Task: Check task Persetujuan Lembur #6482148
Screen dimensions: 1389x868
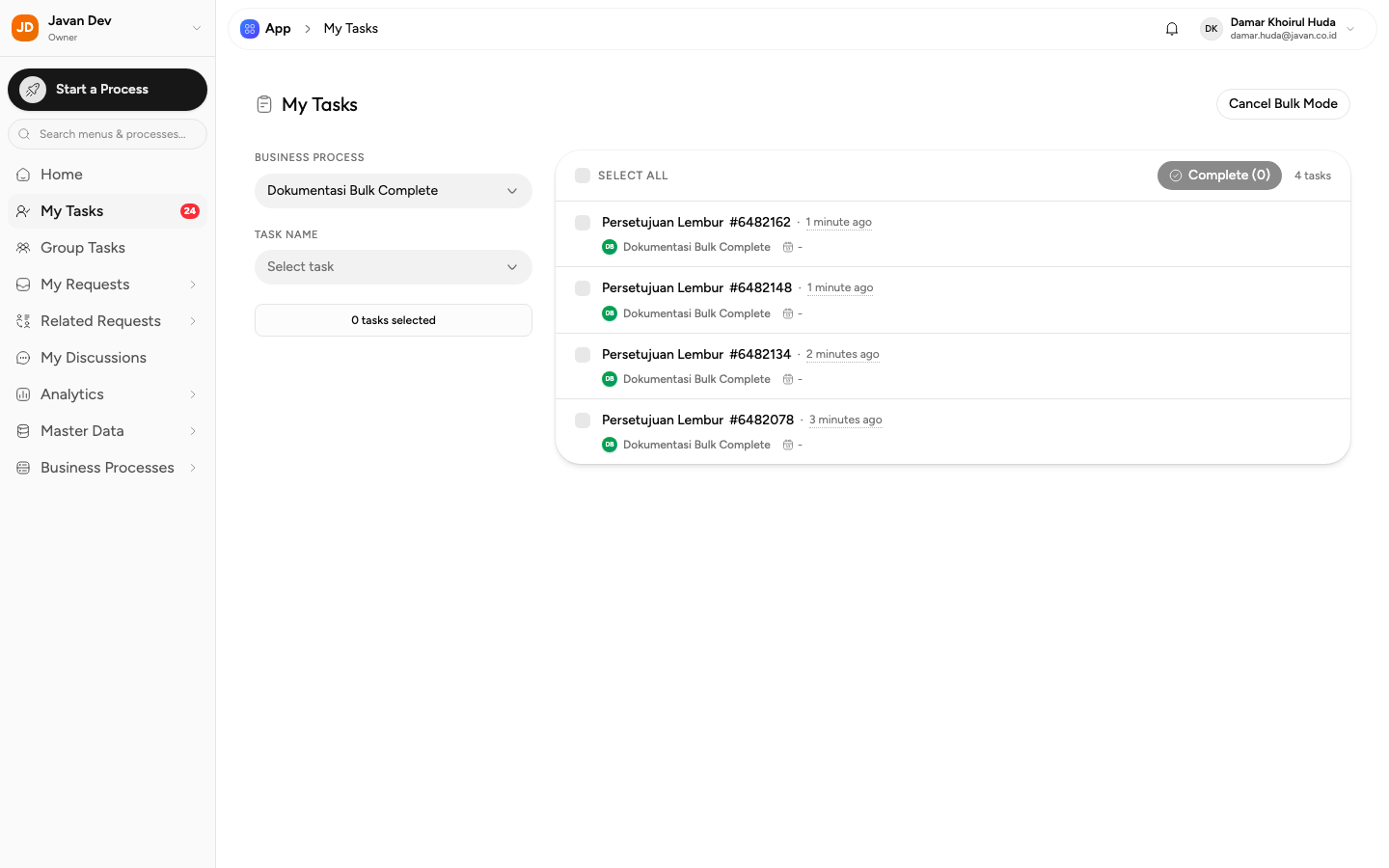Action: pos(583,288)
